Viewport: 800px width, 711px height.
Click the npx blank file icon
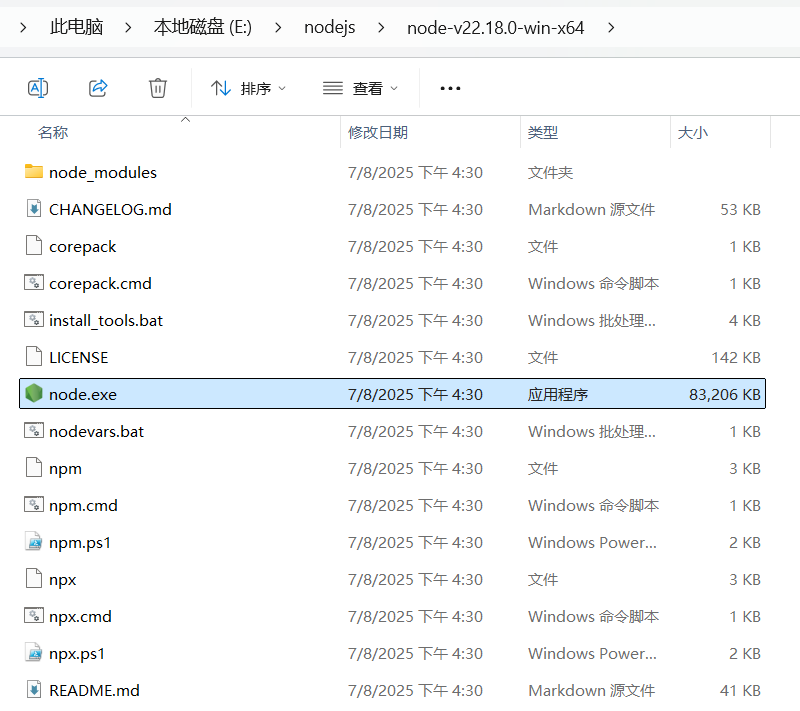tap(34, 578)
